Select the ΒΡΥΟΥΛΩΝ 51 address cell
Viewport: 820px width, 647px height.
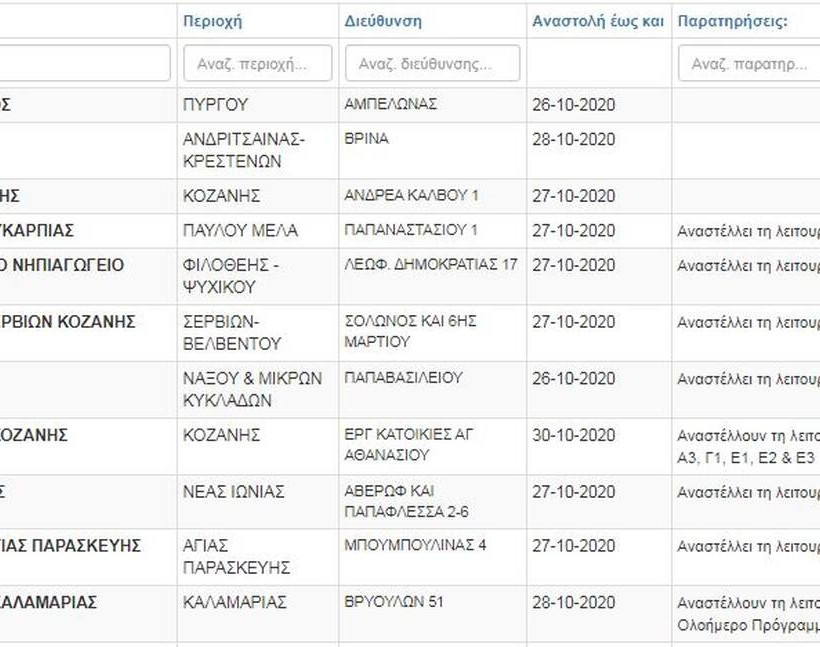coord(394,602)
